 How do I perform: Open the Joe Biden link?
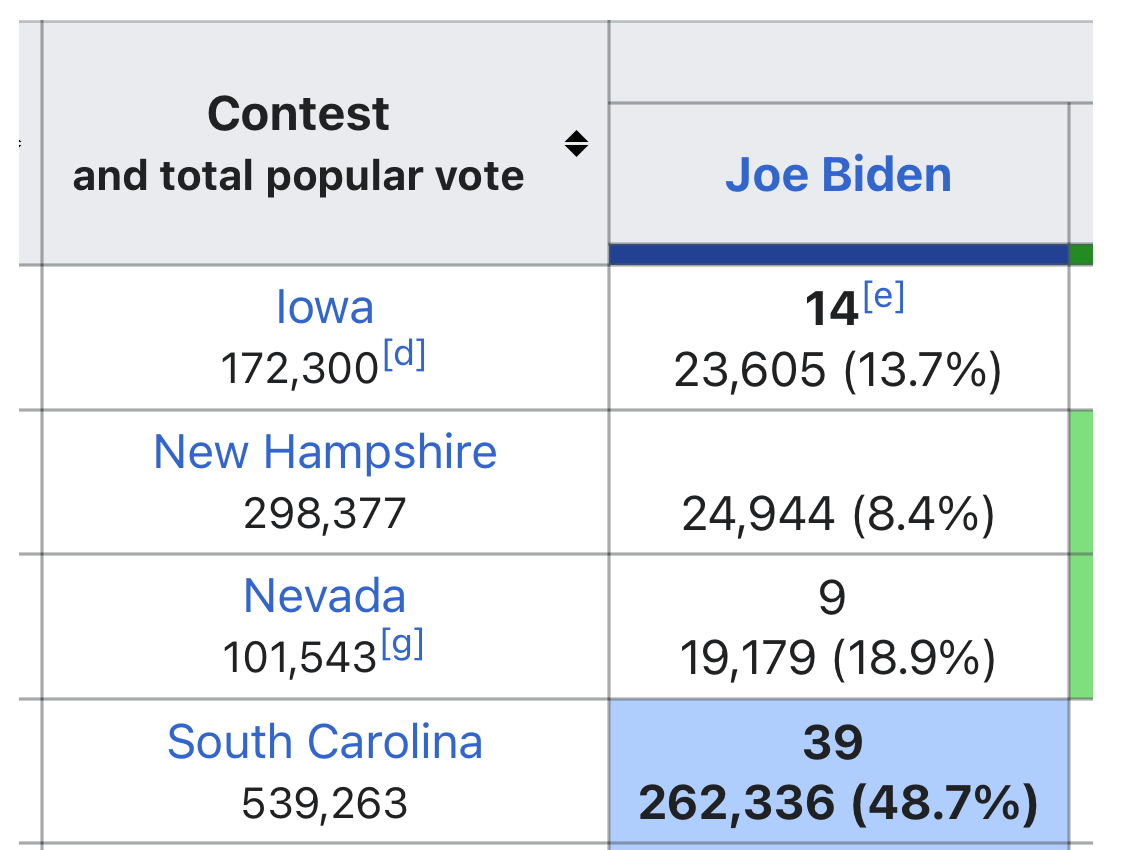coord(838,175)
